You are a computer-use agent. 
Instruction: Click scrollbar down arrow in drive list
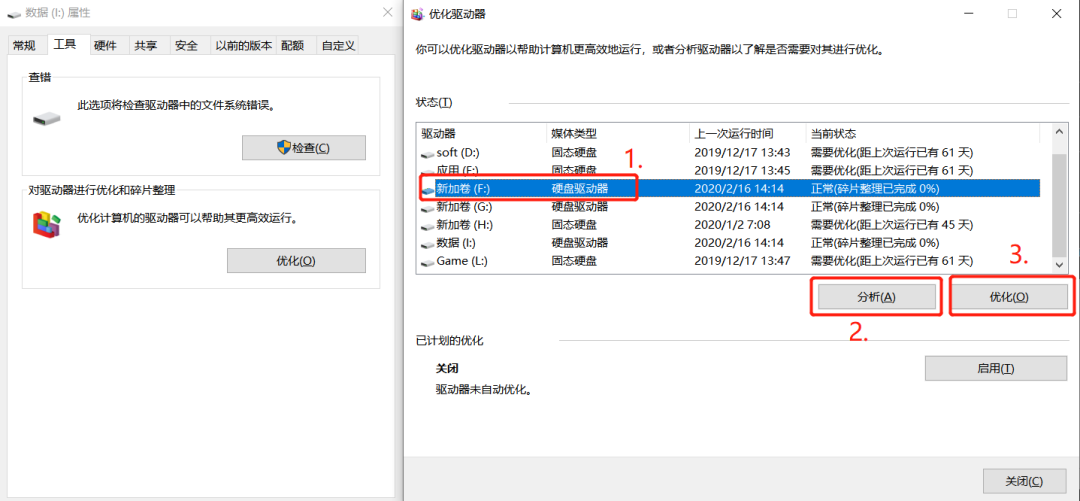[1059, 265]
